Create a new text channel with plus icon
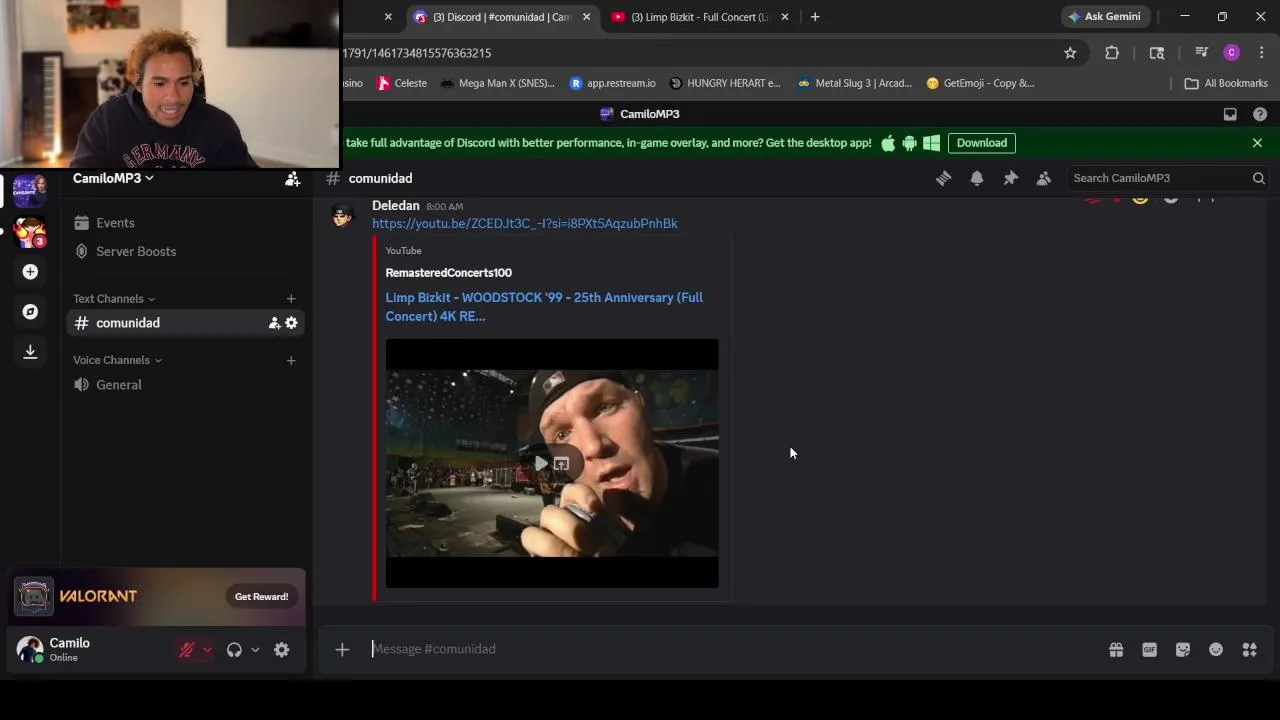1280x720 pixels. click(x=291, y=298)
